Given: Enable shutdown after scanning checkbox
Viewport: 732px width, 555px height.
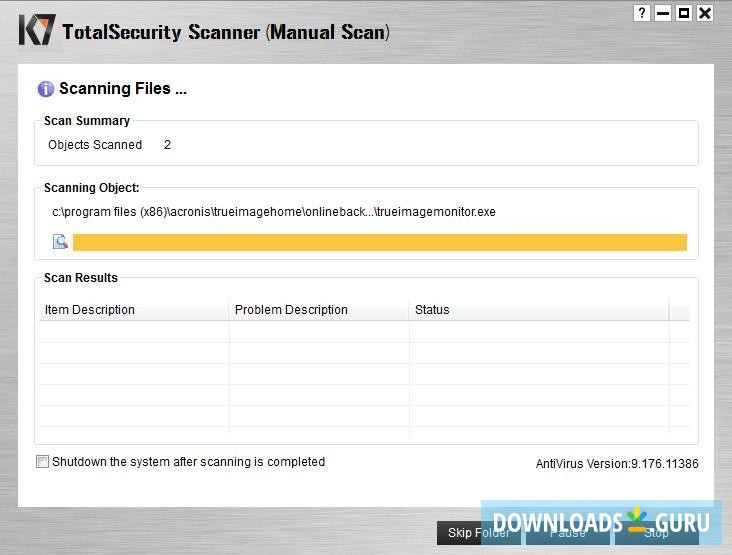Looking at the screenshot, I should (42, 462).
